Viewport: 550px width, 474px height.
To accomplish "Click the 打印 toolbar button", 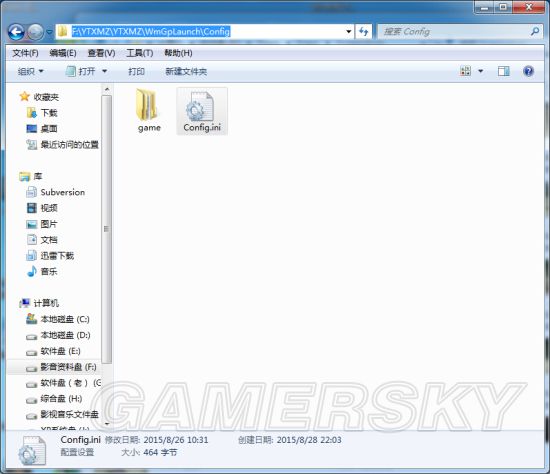I will 136,72.
